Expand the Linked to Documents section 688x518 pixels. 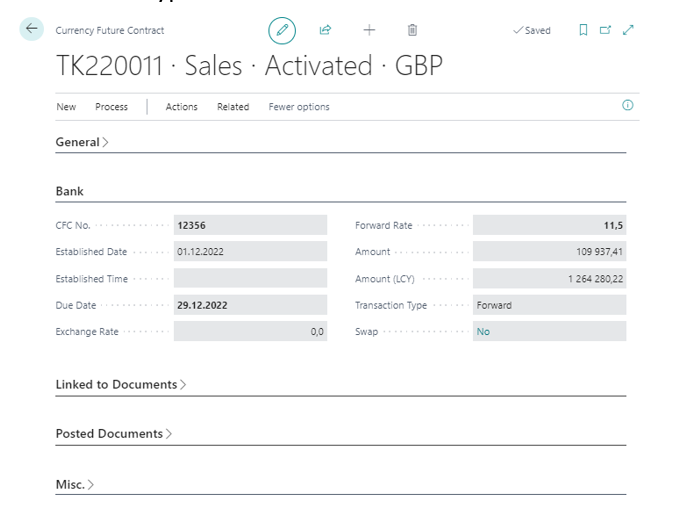[120, 384]
